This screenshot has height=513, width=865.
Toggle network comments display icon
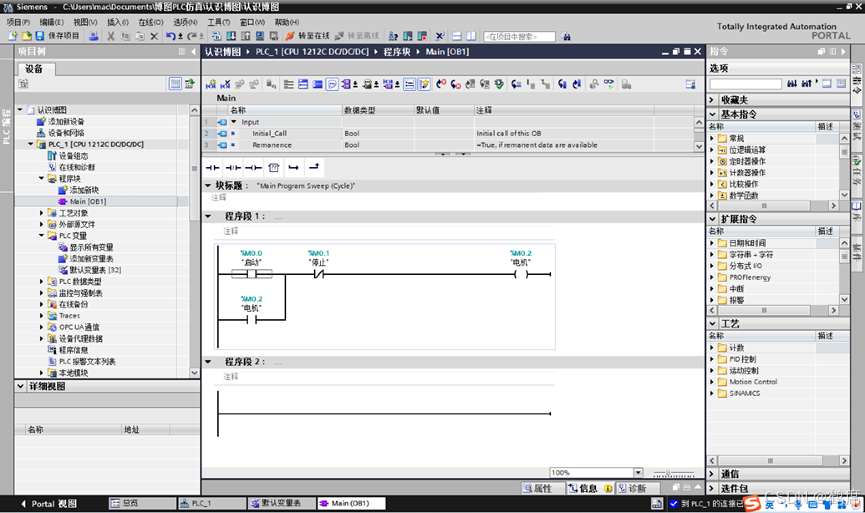coord(332,84)
